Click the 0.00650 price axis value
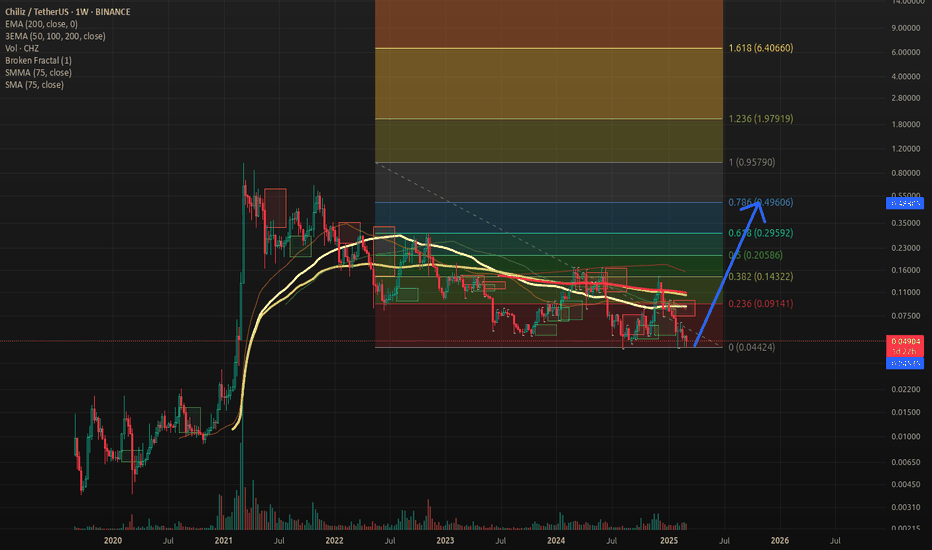The height and width of the screenshot is (550, 932). point(906,463)
